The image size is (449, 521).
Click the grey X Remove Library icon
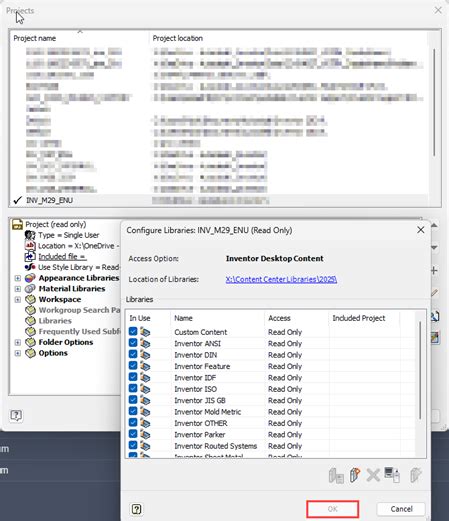coord(373,475)
